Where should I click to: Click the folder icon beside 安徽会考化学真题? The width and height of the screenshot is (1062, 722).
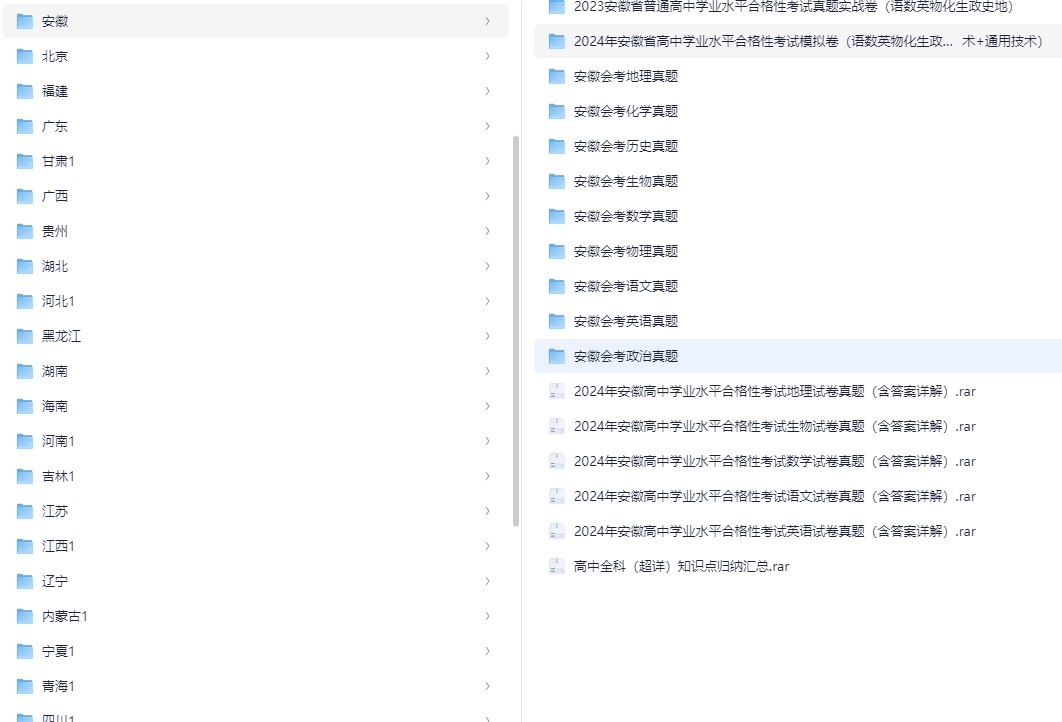(556, 111)
